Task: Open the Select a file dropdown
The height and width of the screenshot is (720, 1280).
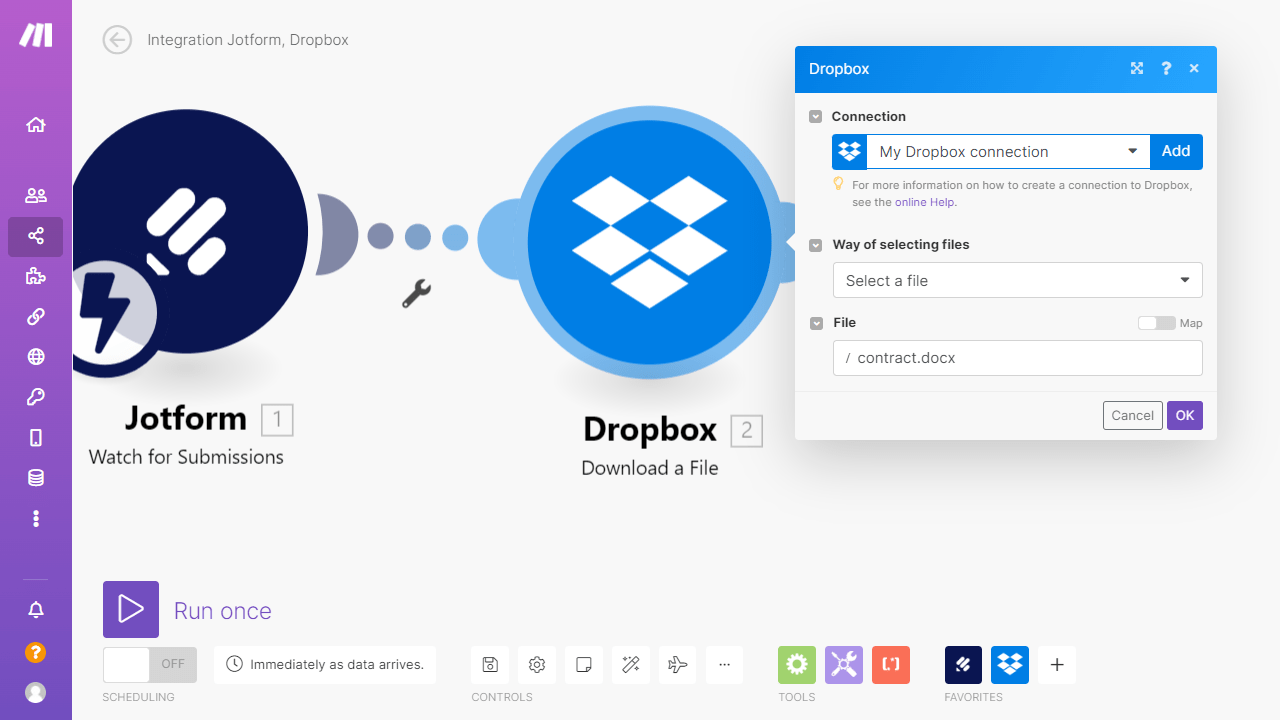Action: (1018, 281)
